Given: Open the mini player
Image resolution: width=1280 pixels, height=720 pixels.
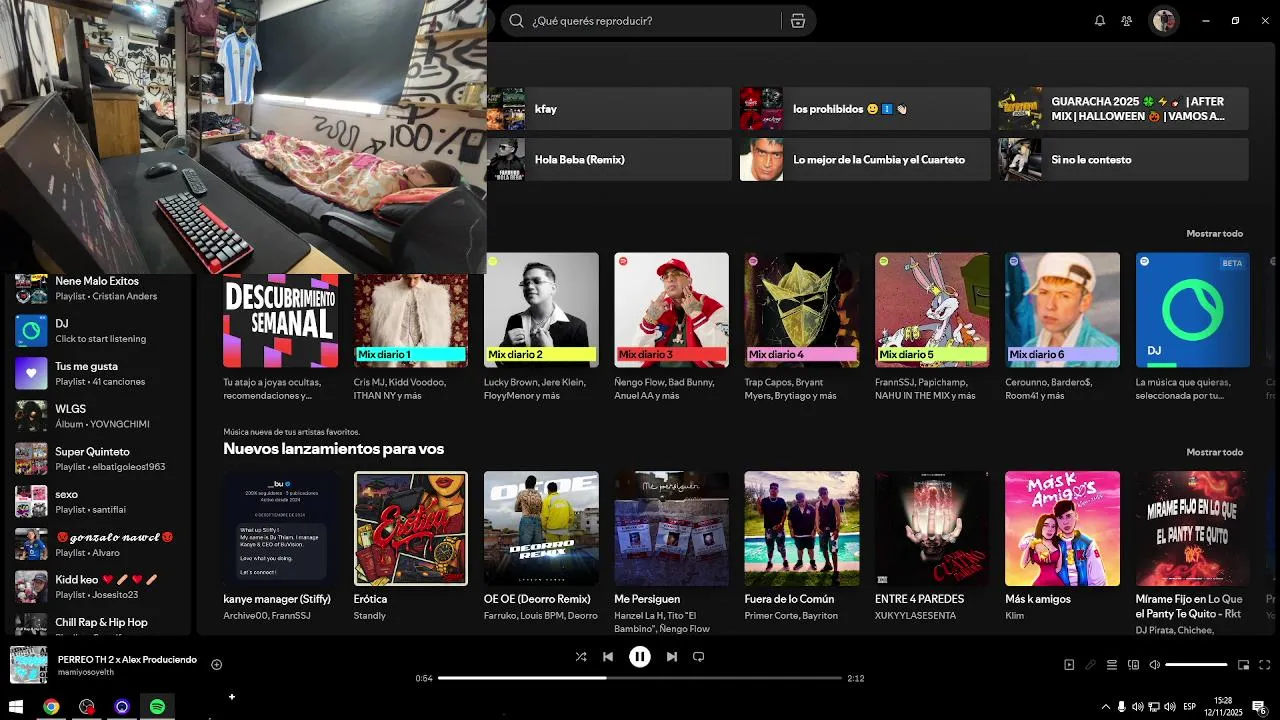Looking at the screenshot, I should coord(1244,665).
